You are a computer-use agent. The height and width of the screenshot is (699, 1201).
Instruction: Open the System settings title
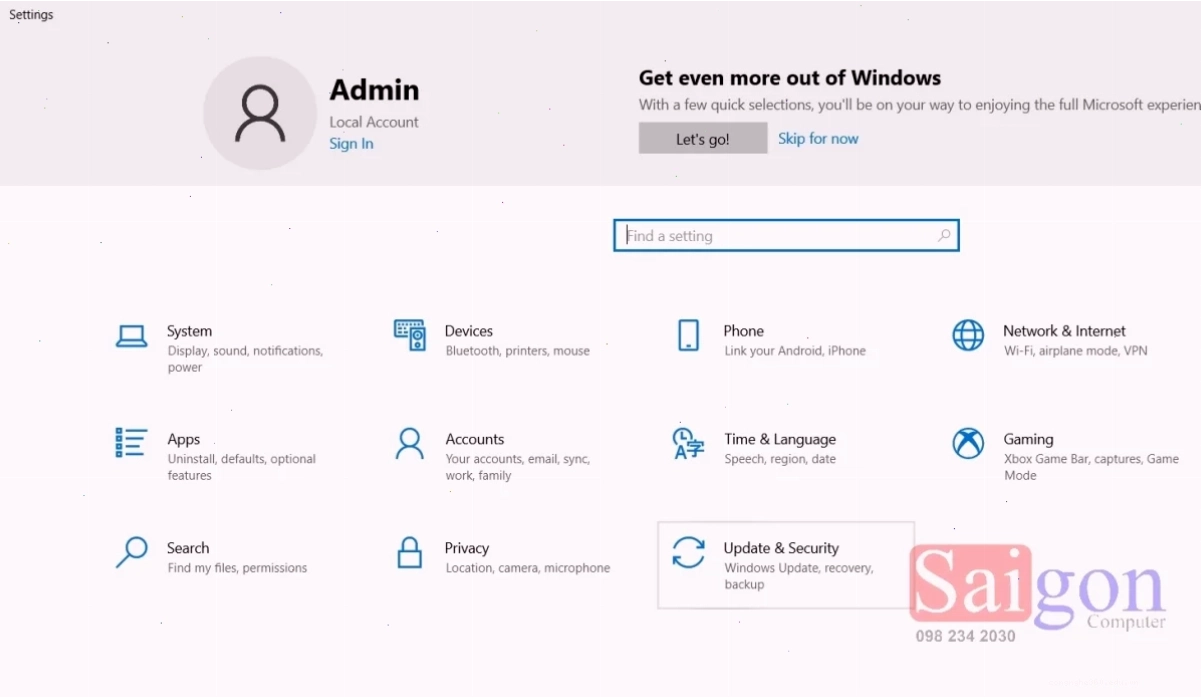tap(189, 331)
